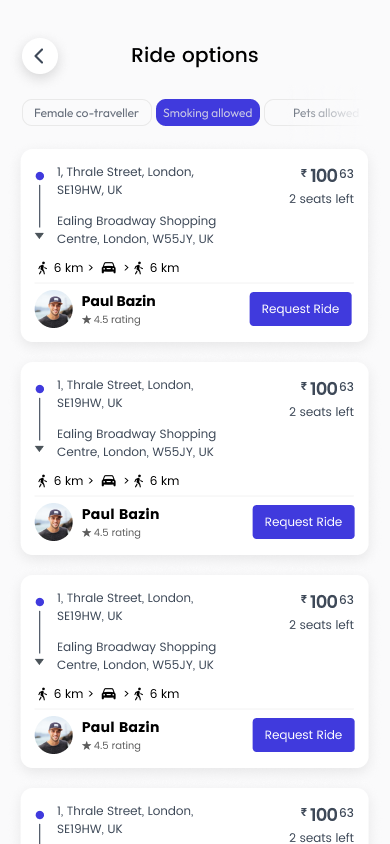Select Paul Bazin's name in the third card

(x=120, y=727)
